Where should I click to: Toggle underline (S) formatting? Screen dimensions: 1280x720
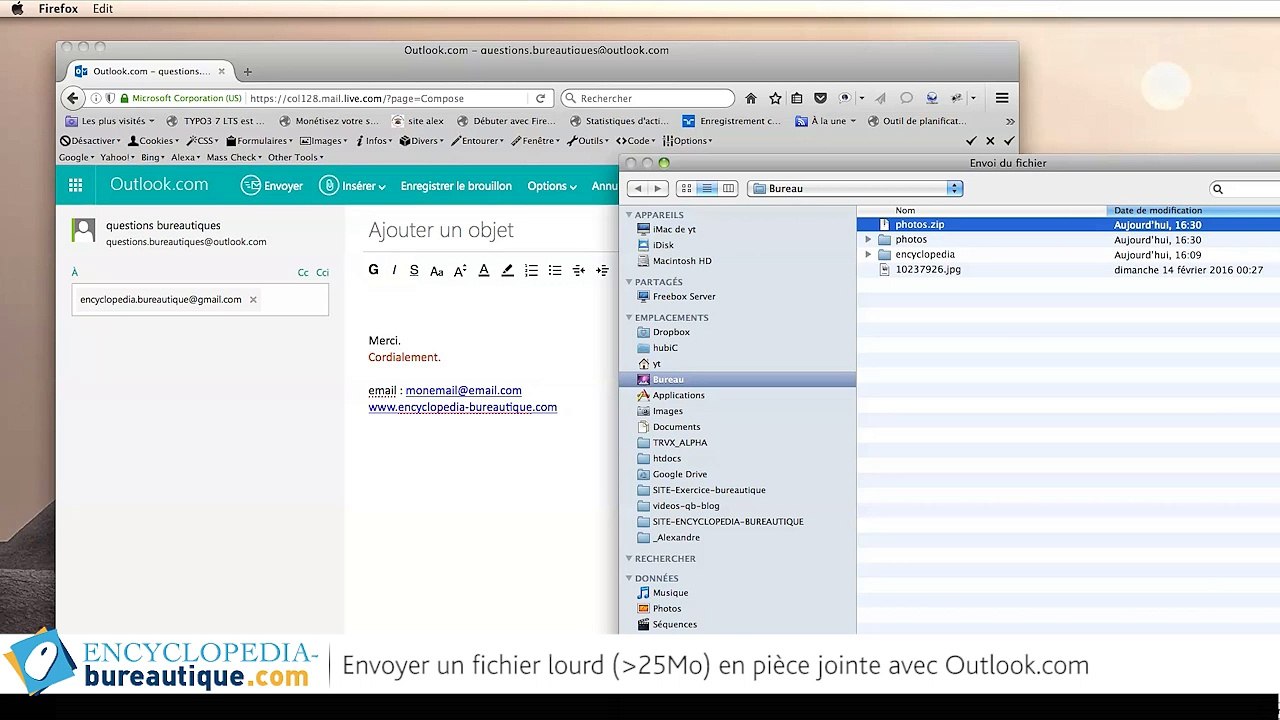point(414,270)
